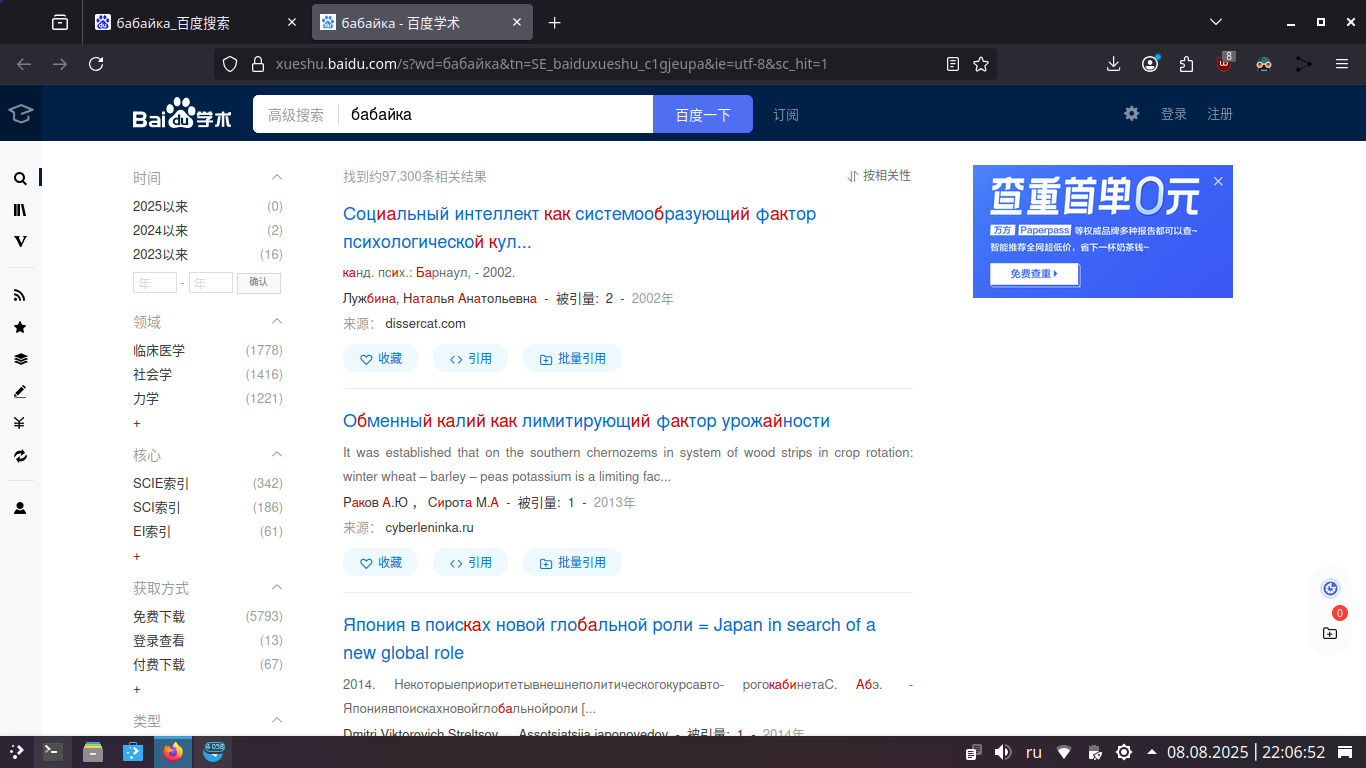Open the Обменный калий как лимитирующий result
This screenshot has height=768, width=1366.
[x=586, y=421]
